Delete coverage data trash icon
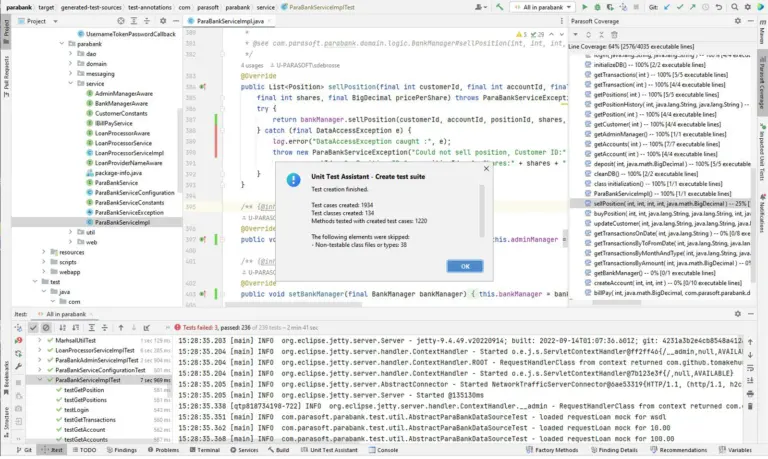This screenshot has height=459, width=768. [614, 35]
